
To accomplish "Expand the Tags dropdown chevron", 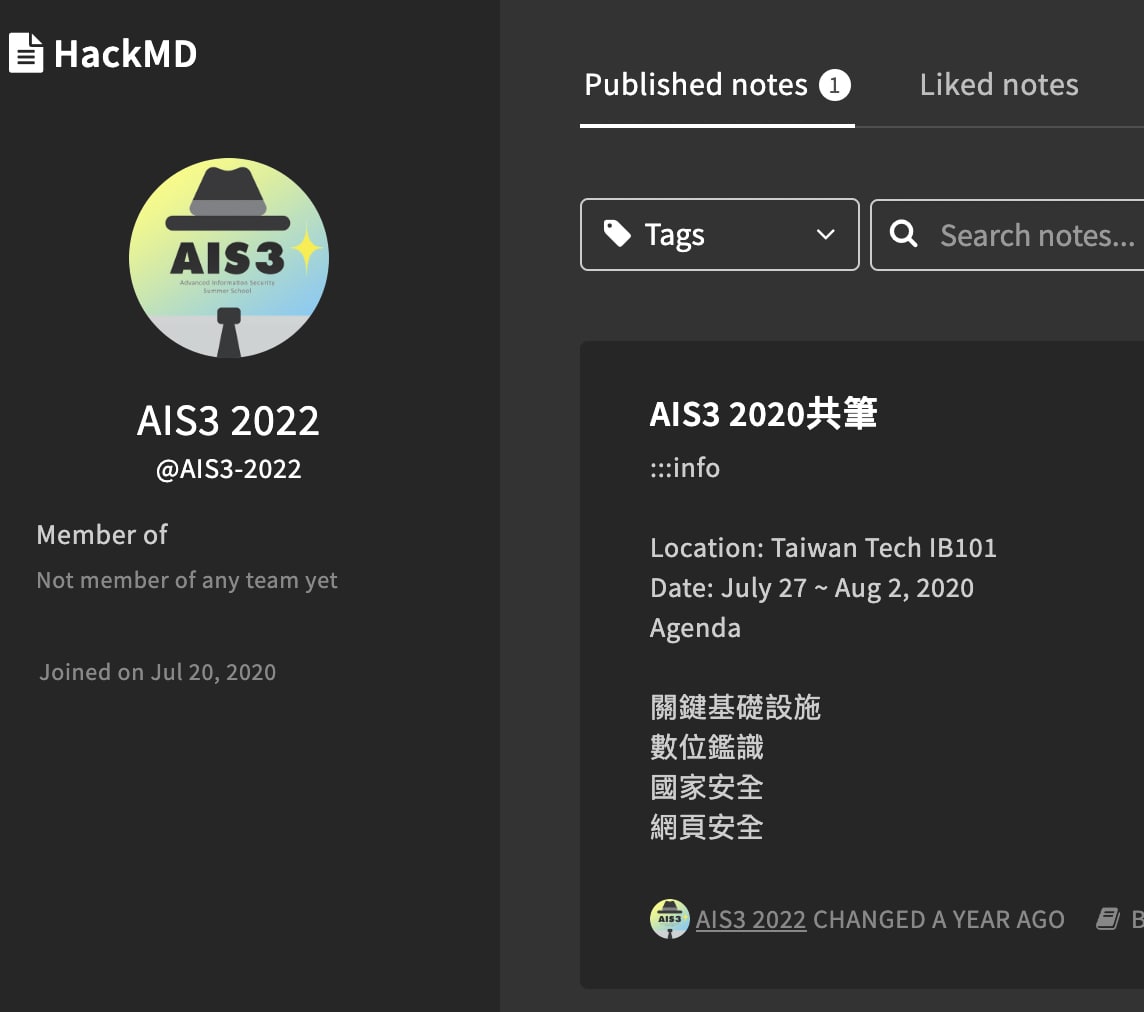I will [x=825, y=235].
